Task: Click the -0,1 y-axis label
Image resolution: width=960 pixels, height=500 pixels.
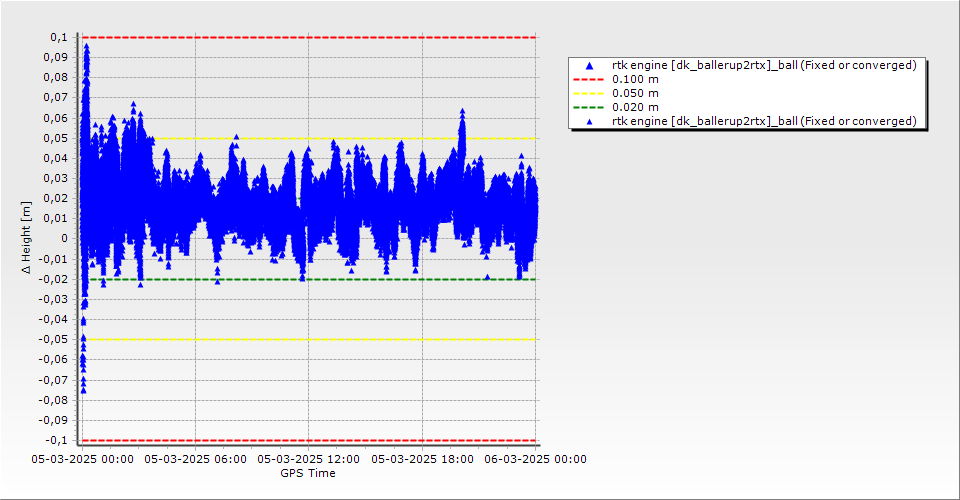Action: 57,440
